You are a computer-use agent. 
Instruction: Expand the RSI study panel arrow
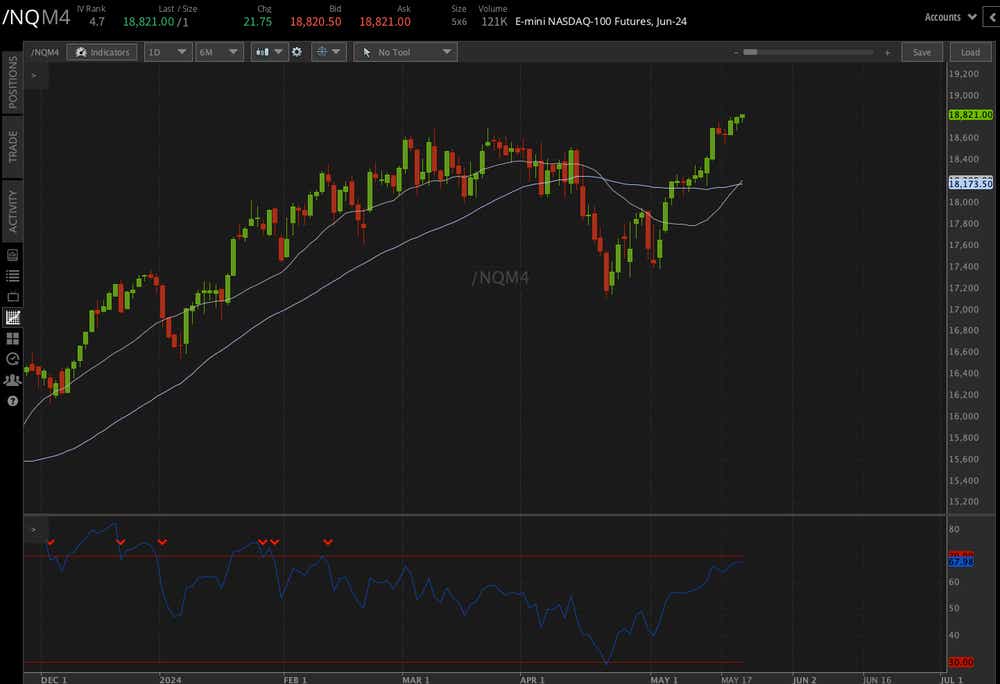(x=34, y=530)
